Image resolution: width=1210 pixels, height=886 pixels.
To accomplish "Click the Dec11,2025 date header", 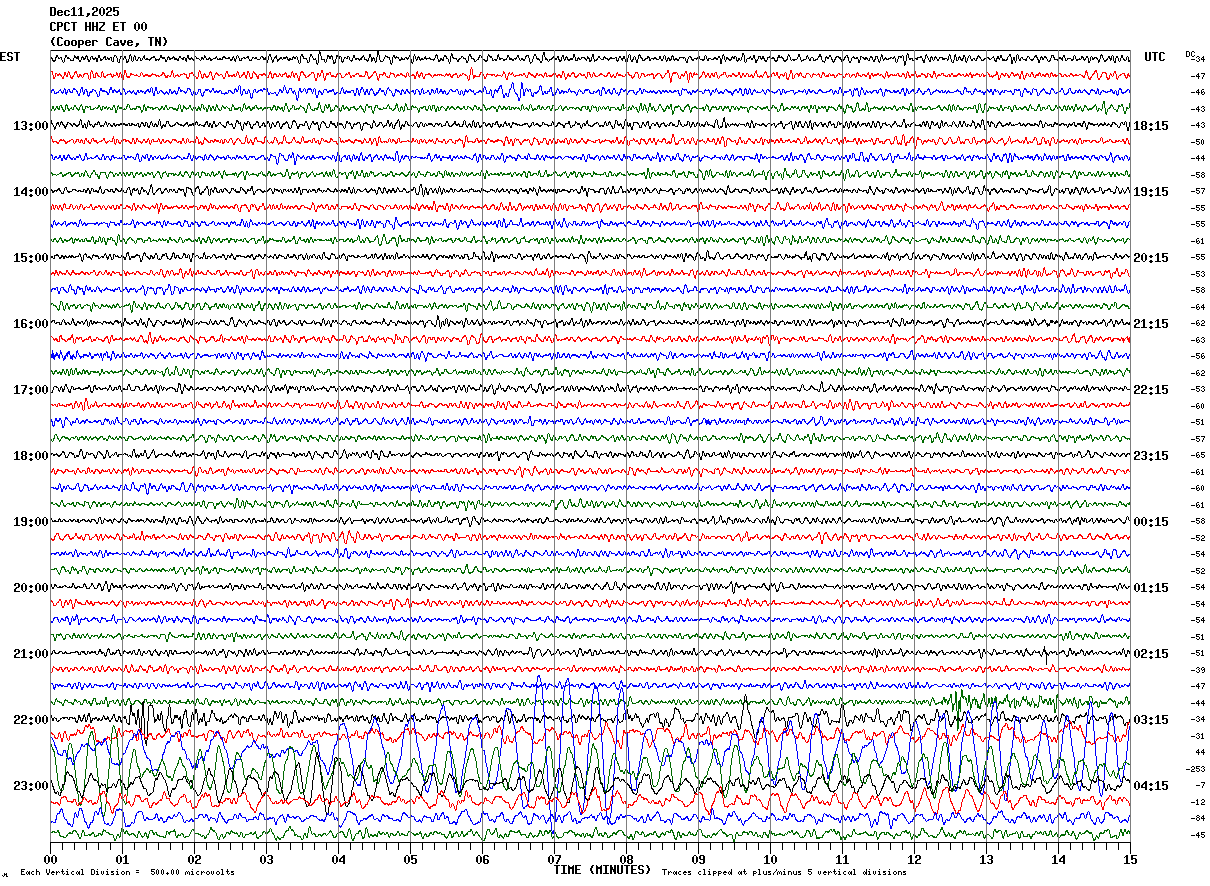I will 85,12.
